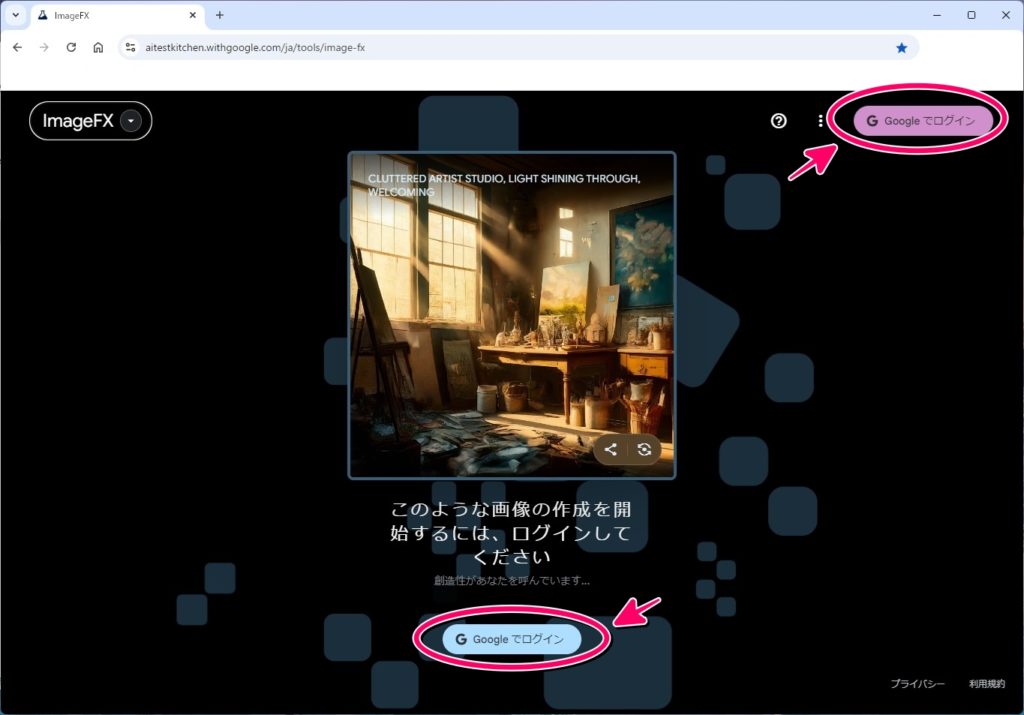Click the top-right Google でログイン button
1024x715 pixels.
tap(920, 121)
